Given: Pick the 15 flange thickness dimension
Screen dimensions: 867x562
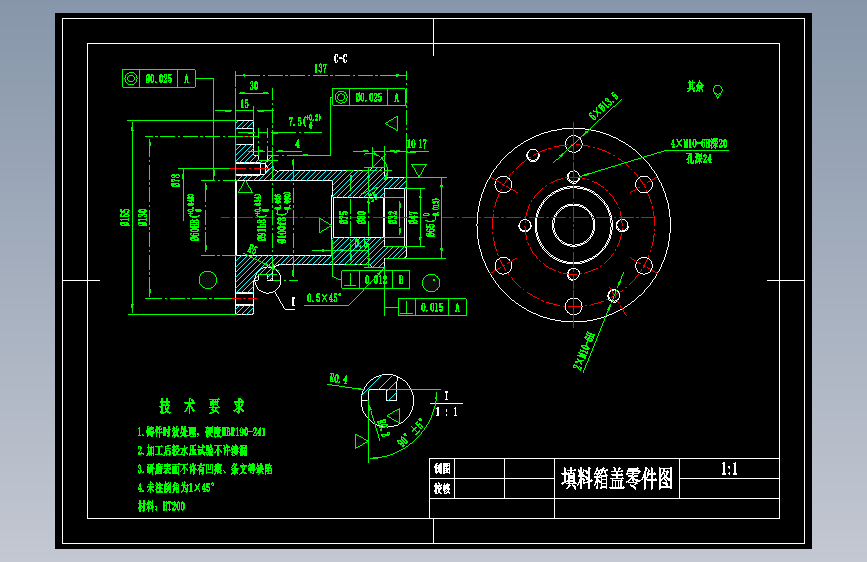Looking at the screenshot, I should coord(244,103).
